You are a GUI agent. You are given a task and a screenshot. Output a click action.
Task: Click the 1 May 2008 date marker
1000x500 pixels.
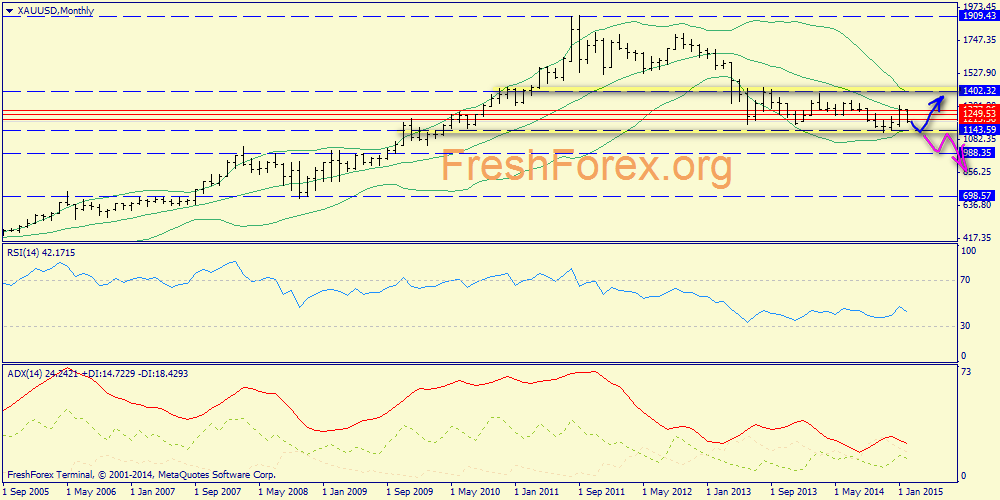[x=283, y=491]
